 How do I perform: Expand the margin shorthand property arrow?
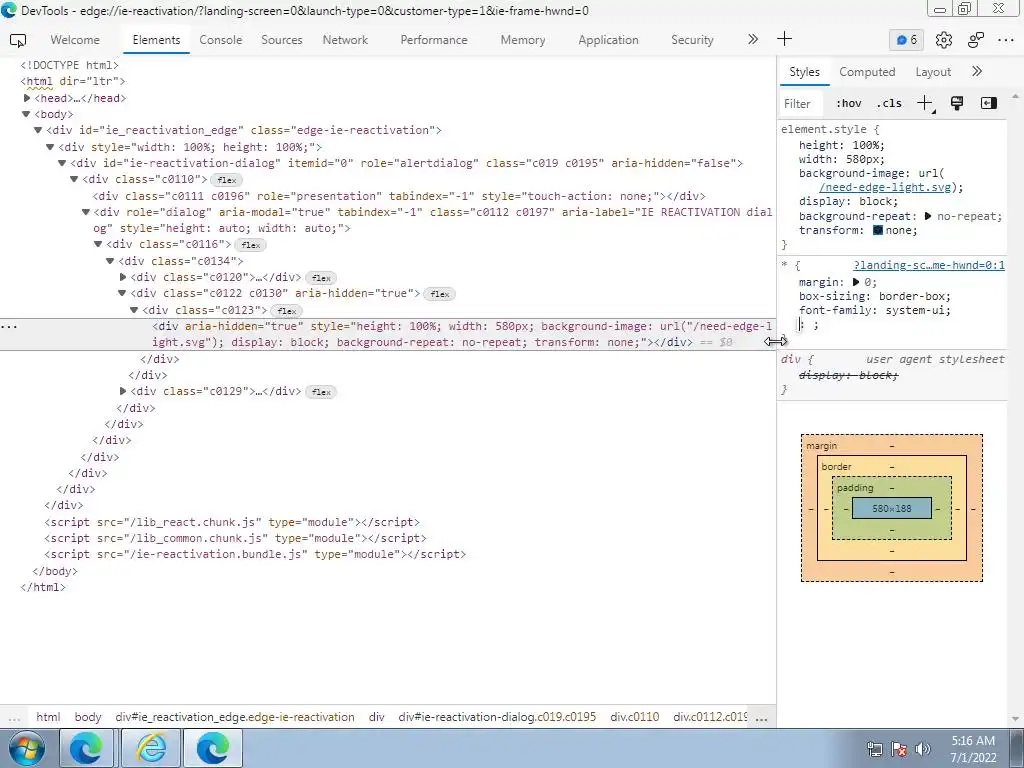[856, 282]
